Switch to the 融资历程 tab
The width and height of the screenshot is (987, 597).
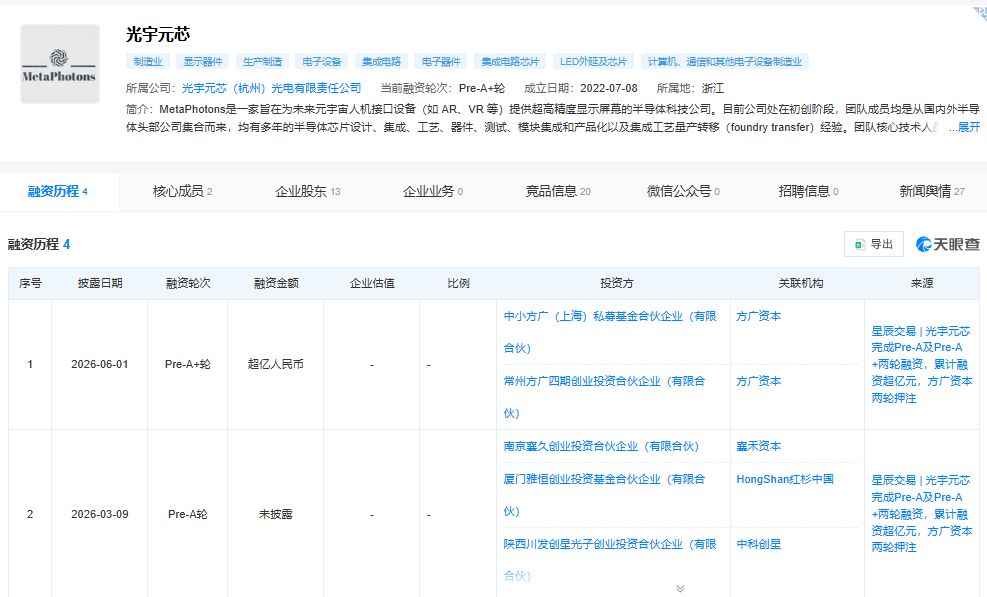point(58,191)
